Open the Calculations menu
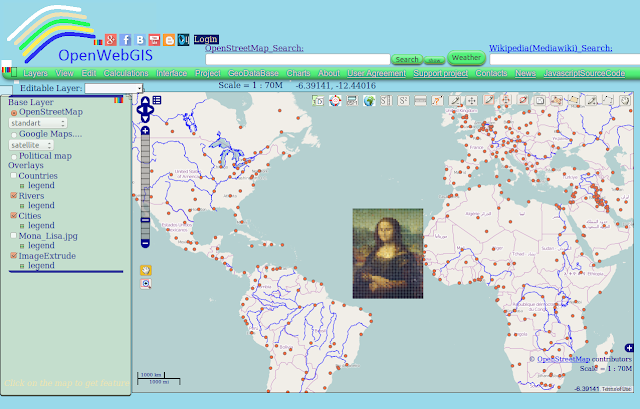 (x=126, y=73)
